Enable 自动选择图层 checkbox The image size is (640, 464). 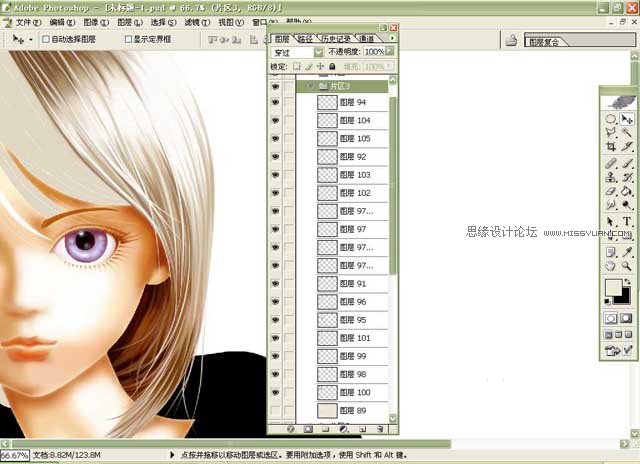coord(46,39)
